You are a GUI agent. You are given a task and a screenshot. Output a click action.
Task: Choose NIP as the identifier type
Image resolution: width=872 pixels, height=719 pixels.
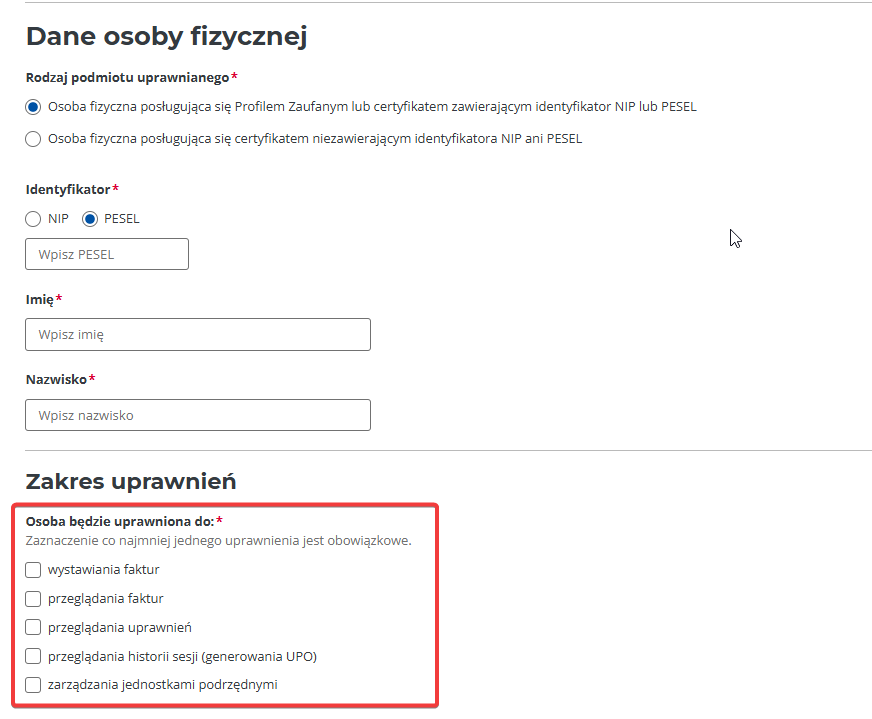coord(34,219)
